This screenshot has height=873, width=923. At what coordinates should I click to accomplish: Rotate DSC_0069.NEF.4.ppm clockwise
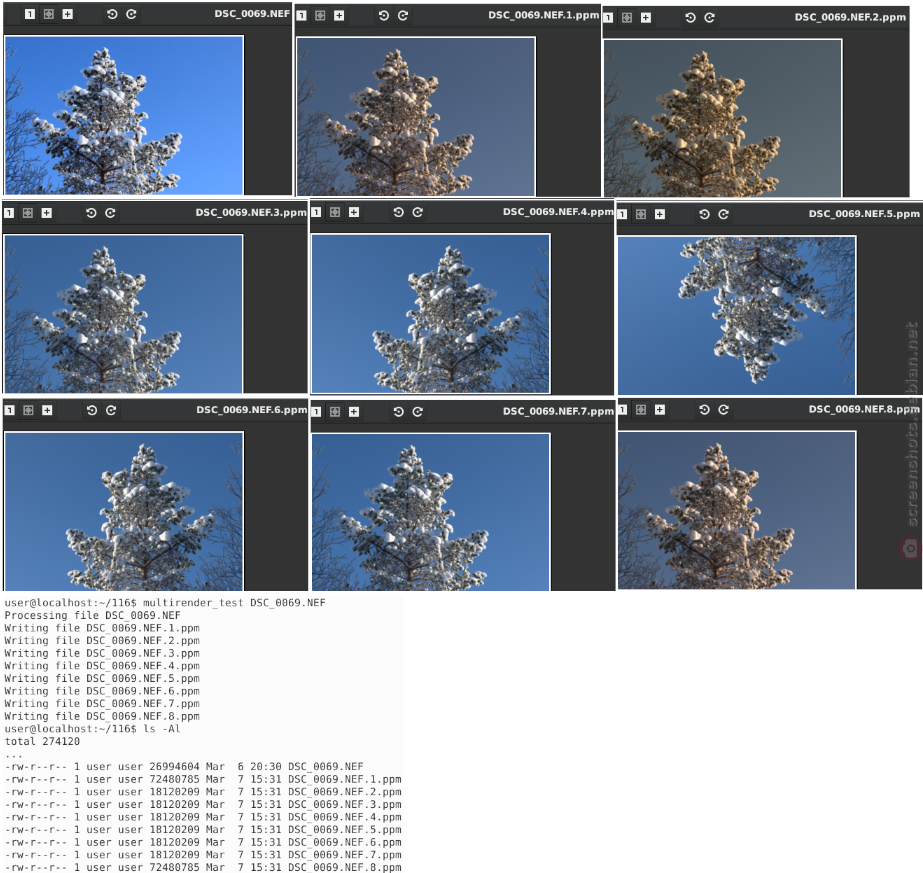coord(417,212)
